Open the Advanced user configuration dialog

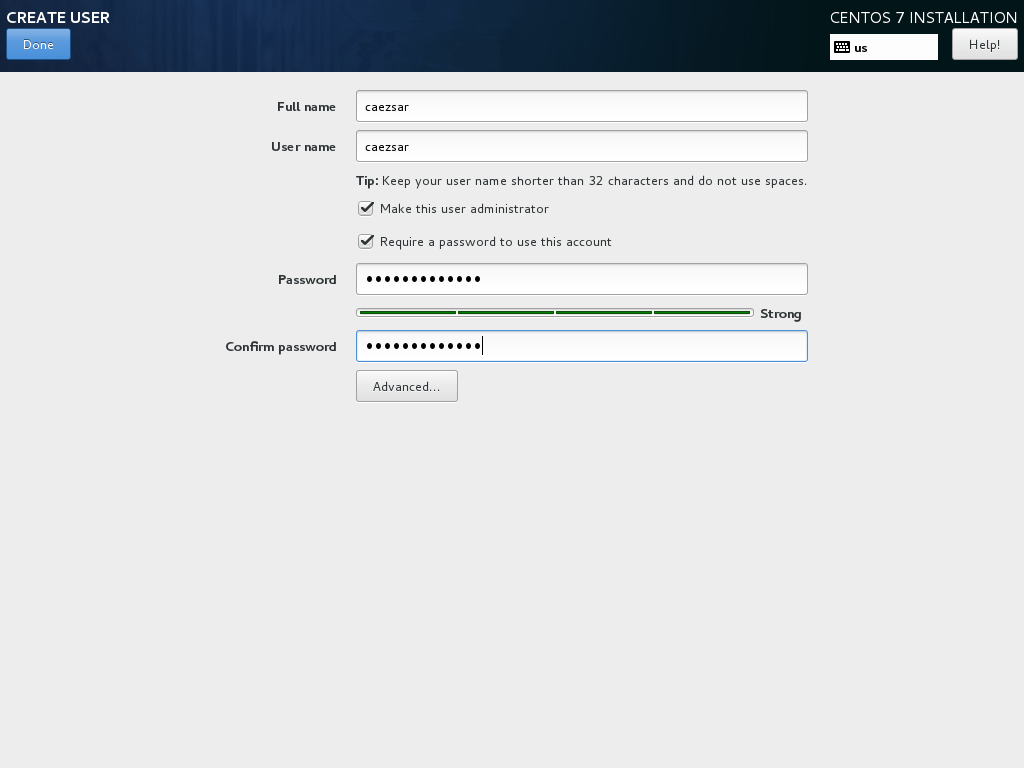pyautogui.click(x=406, y=386)
